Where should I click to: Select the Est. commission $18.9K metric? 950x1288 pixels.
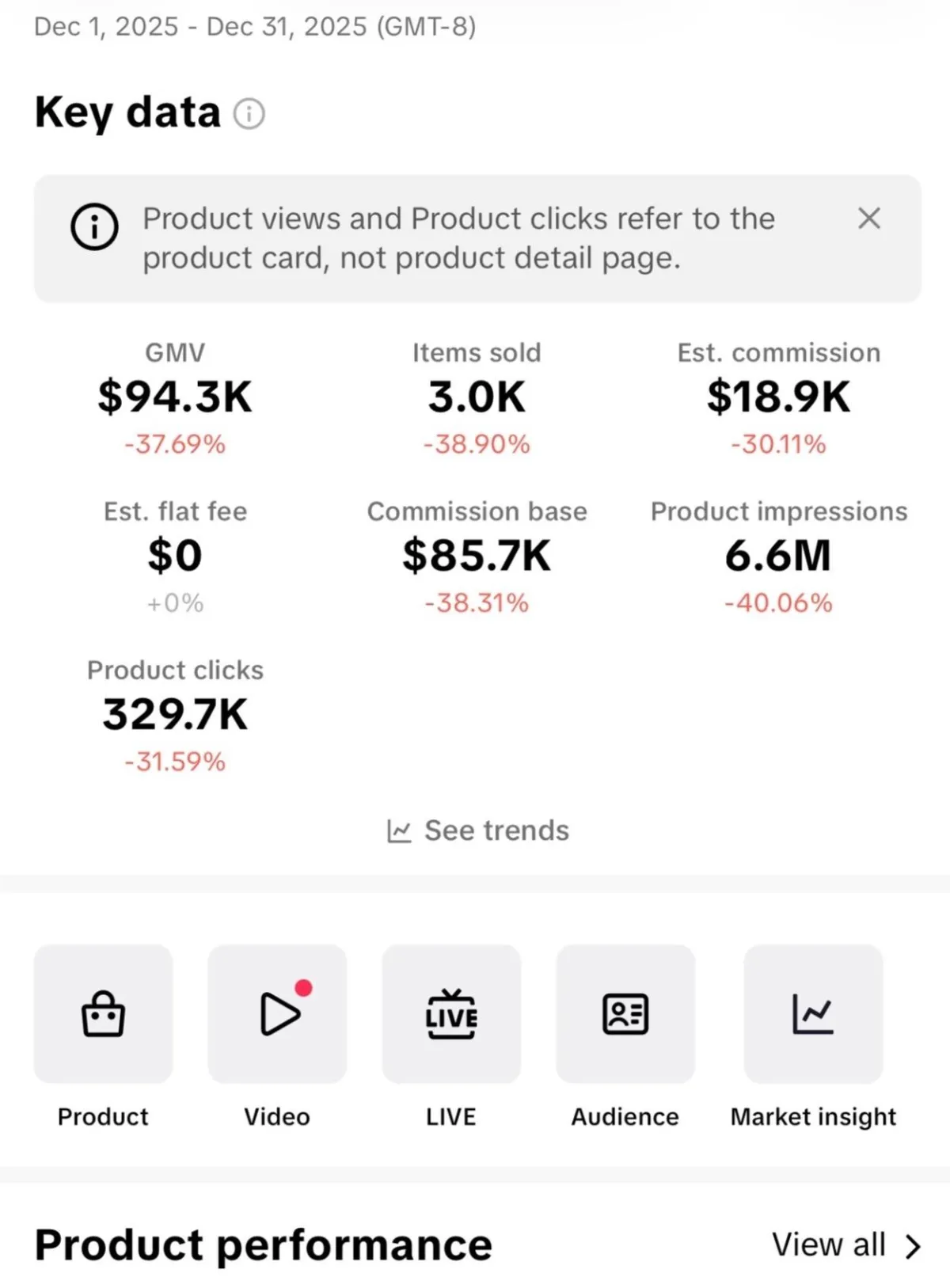(x=779, y=398)
